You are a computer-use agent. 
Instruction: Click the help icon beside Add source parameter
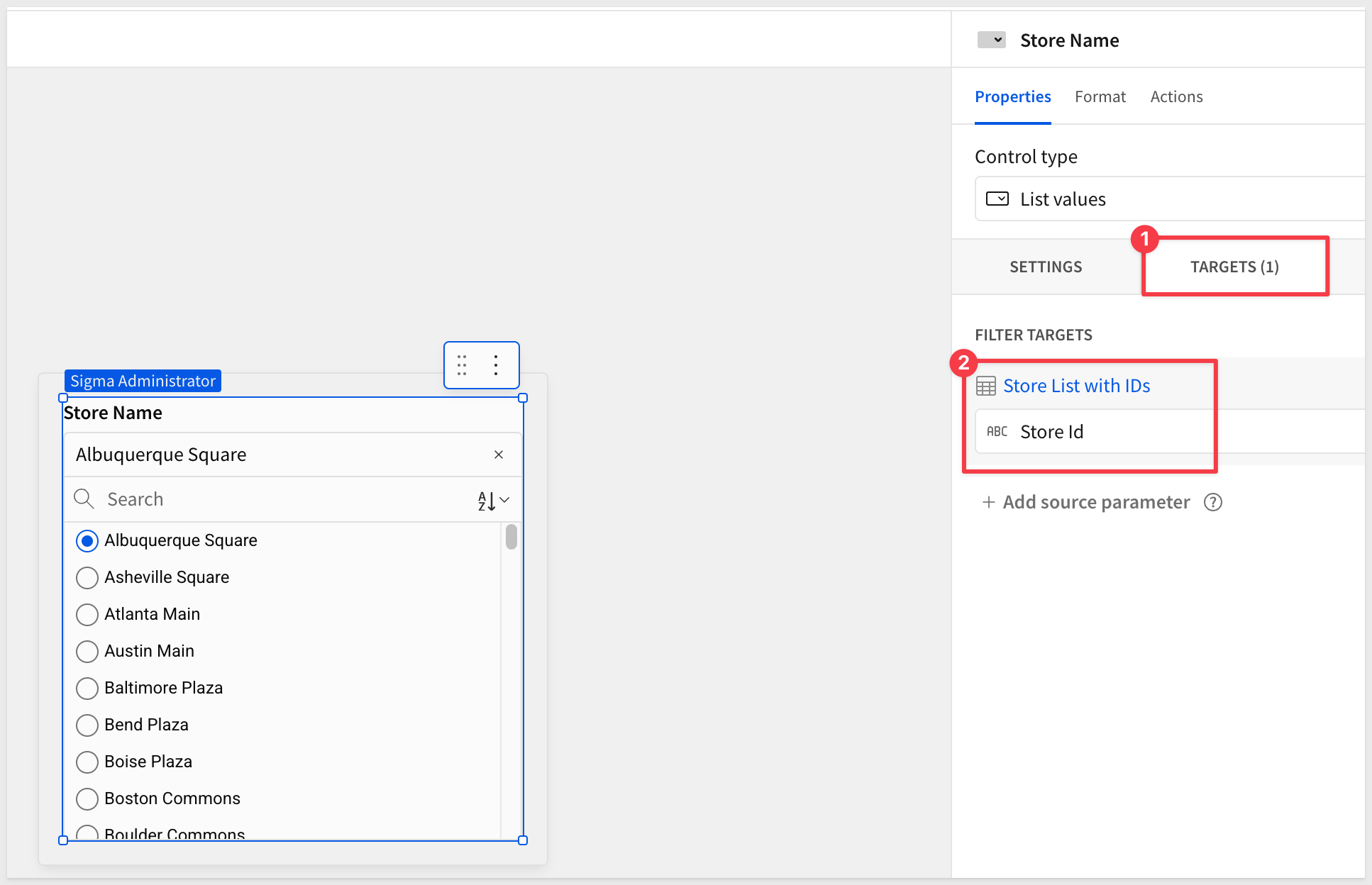(1213, 502)
